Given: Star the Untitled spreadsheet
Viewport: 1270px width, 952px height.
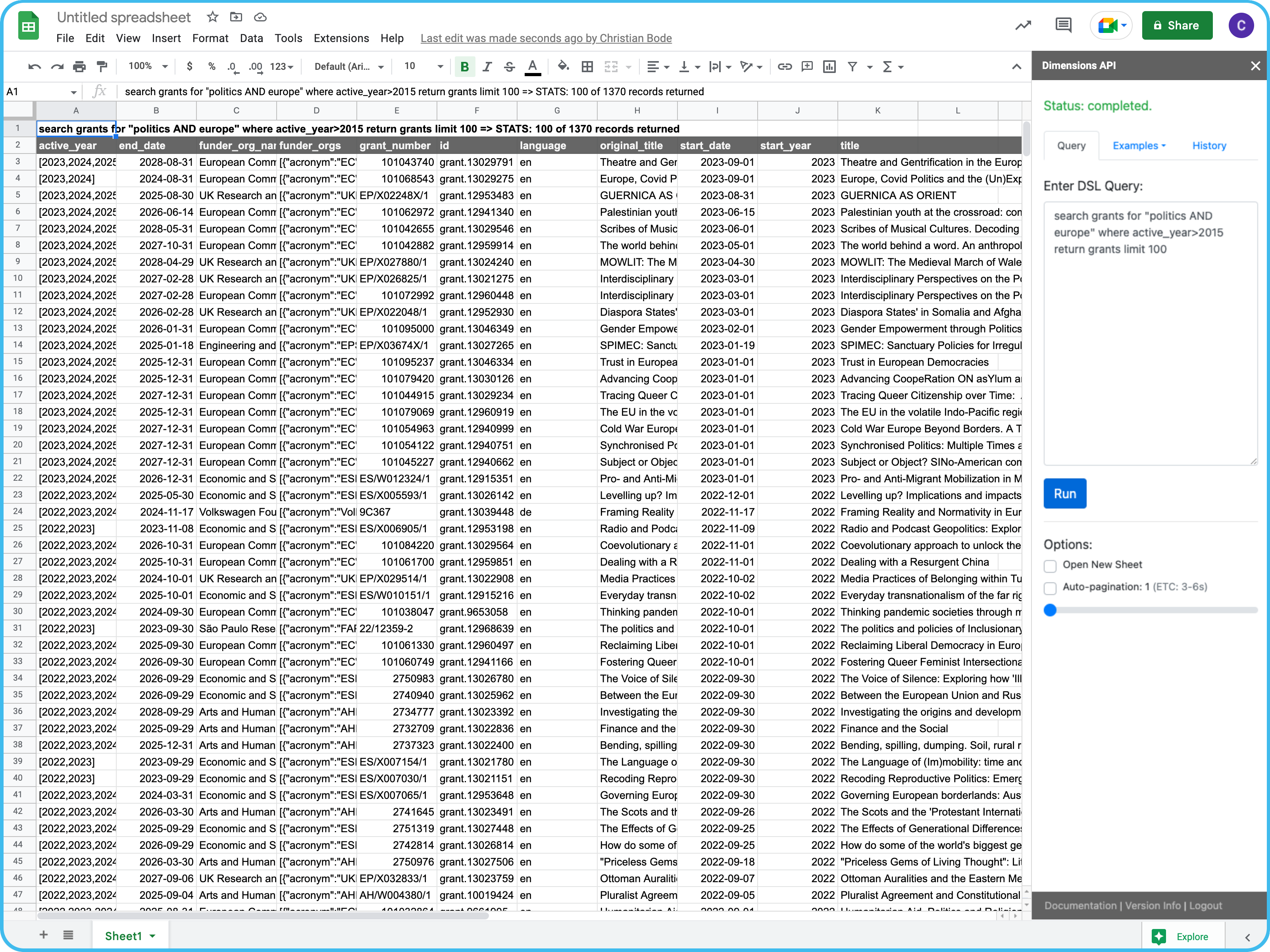Looking at the screenshot, I should click(212, 17).
